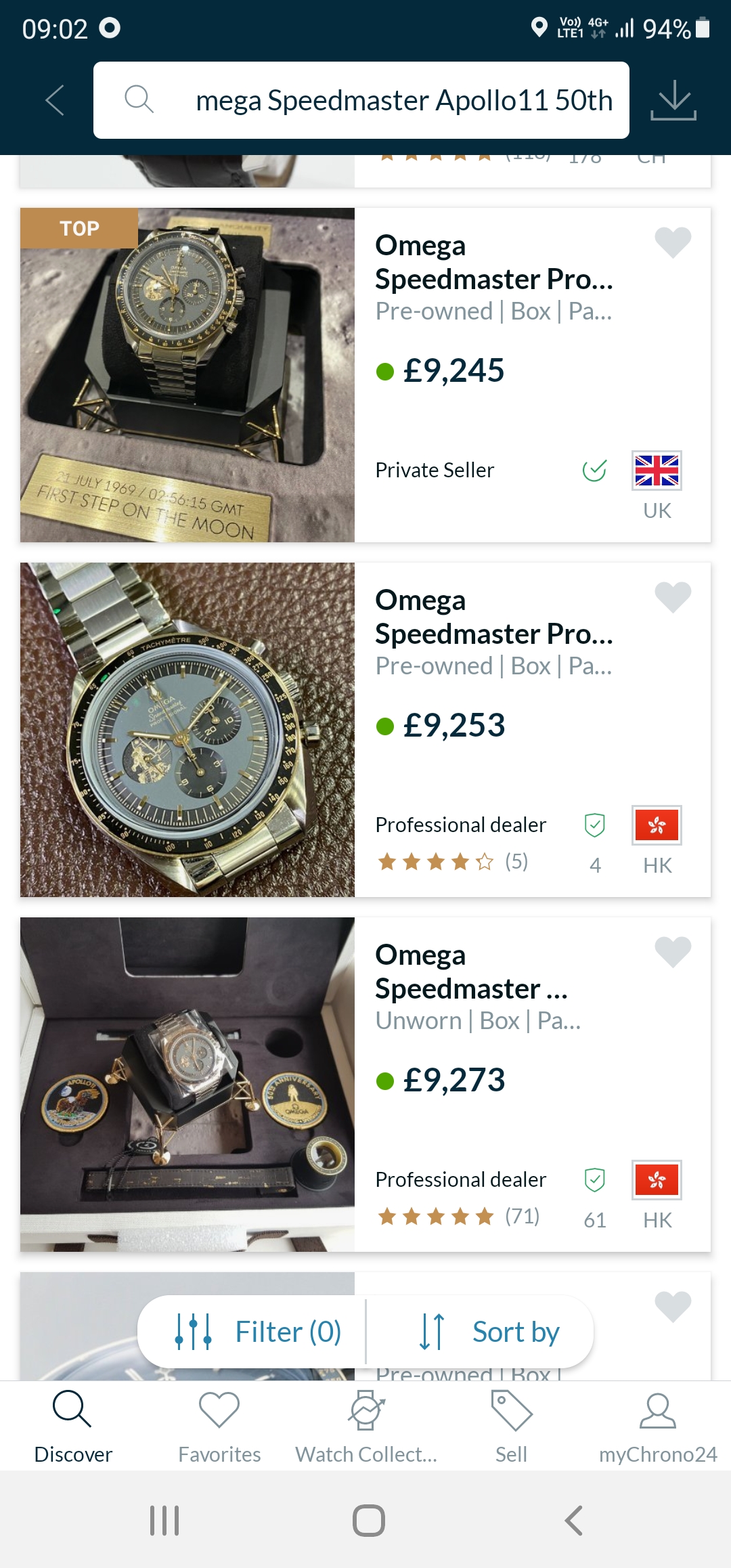The image size is (731, 1568).
Task: Open the myChrono24 profile tab
Action: point(657,1426)
